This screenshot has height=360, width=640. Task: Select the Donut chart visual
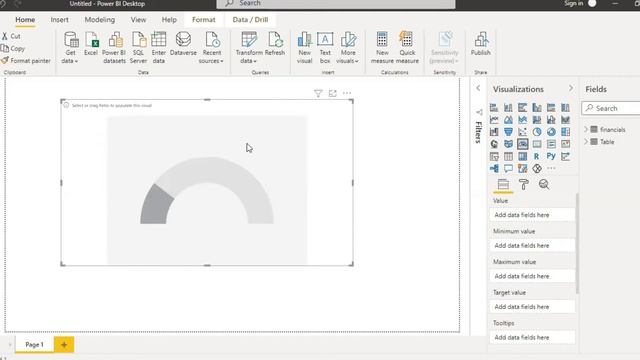(x=551, y=132)
